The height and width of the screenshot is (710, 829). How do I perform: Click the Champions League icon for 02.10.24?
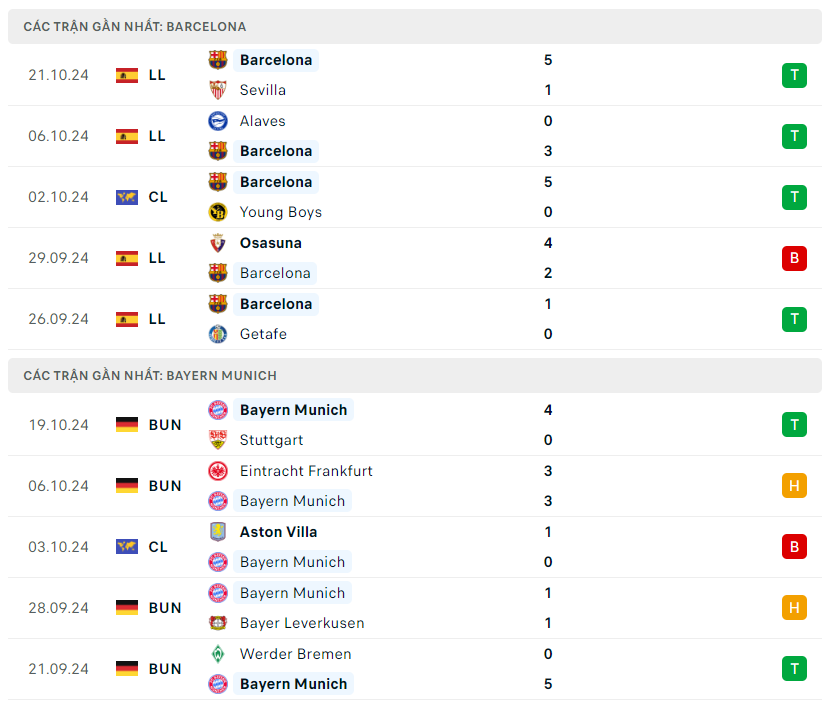point(127,197)
